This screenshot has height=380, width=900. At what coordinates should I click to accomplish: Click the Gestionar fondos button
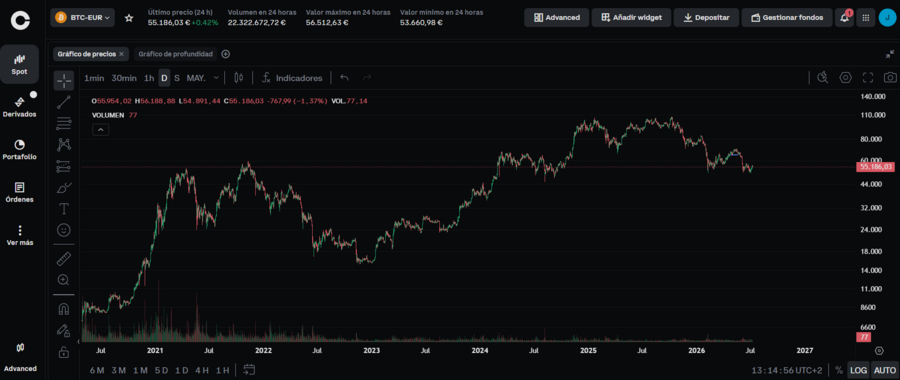pos(786,17)
